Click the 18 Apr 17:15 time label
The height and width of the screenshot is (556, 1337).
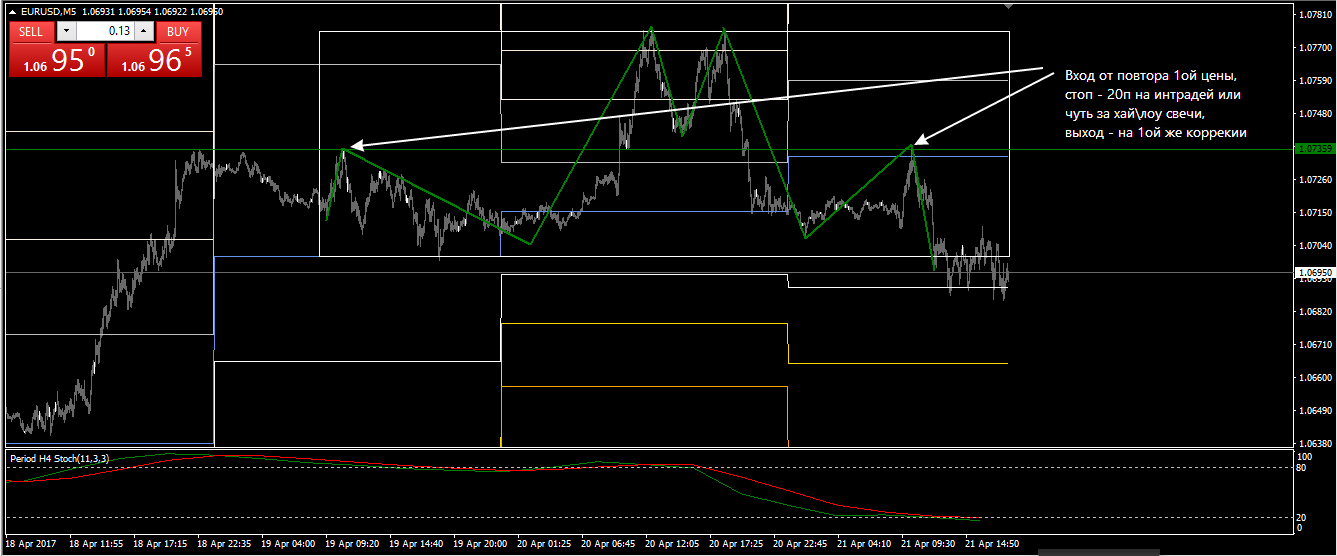click(162, 544)
